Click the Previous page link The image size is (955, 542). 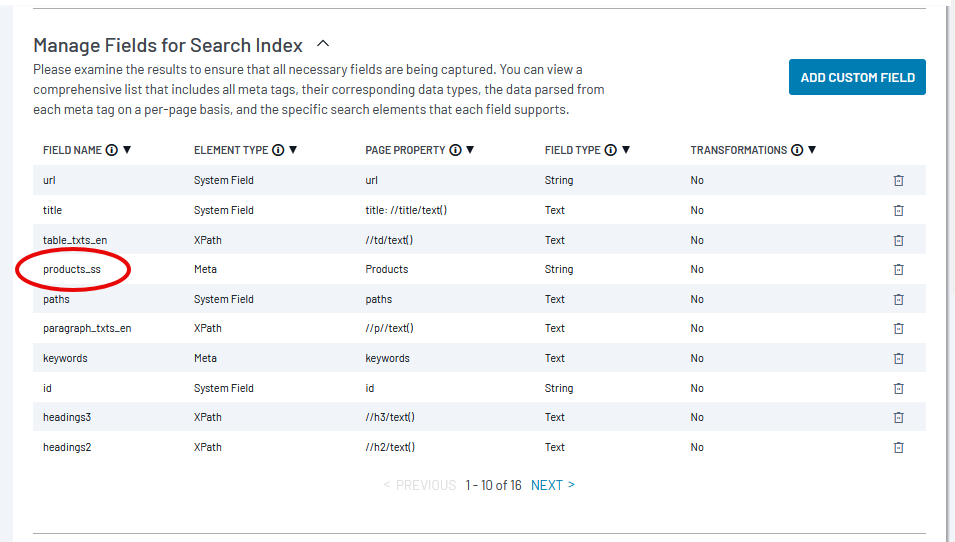420,485
